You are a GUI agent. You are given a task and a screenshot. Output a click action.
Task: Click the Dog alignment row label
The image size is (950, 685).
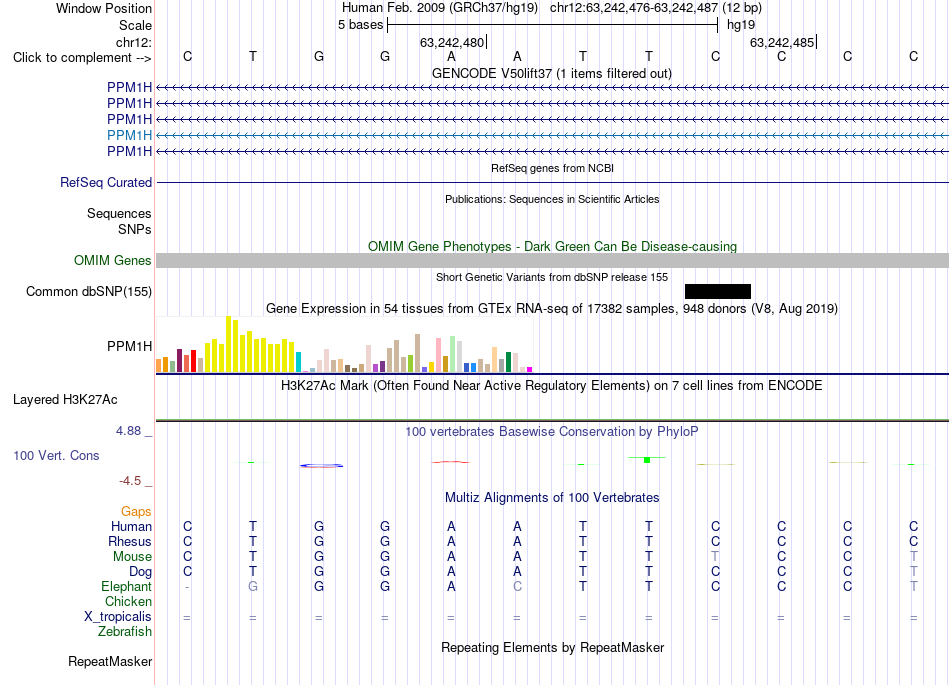(x=141, y=572)
